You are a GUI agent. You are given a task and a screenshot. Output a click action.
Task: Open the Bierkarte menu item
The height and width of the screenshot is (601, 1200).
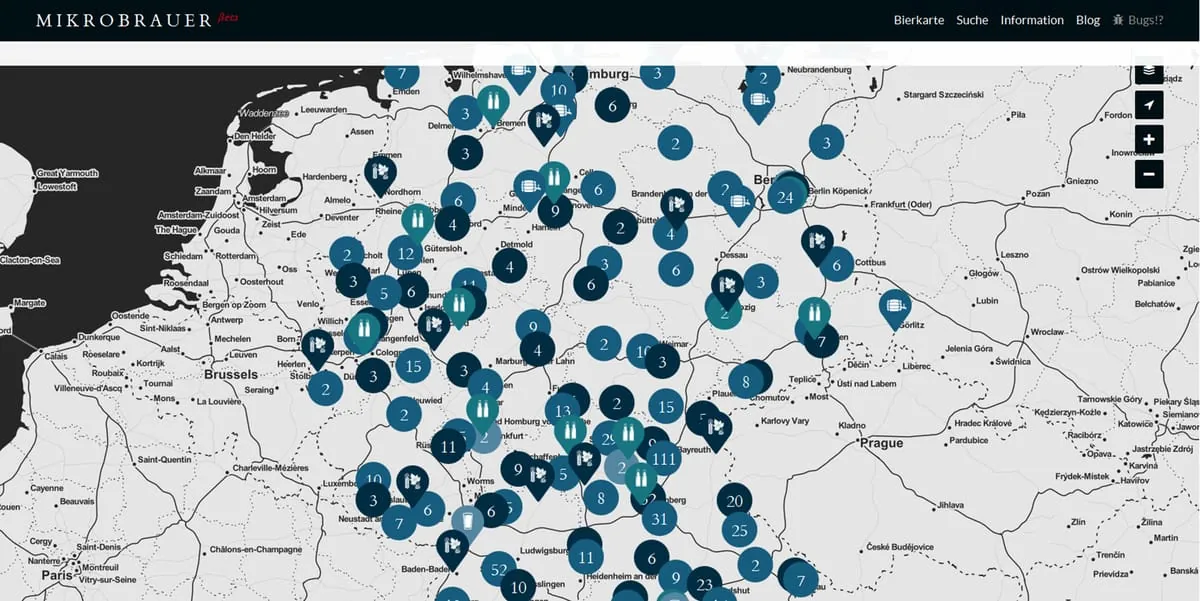(x=918, y=20)
